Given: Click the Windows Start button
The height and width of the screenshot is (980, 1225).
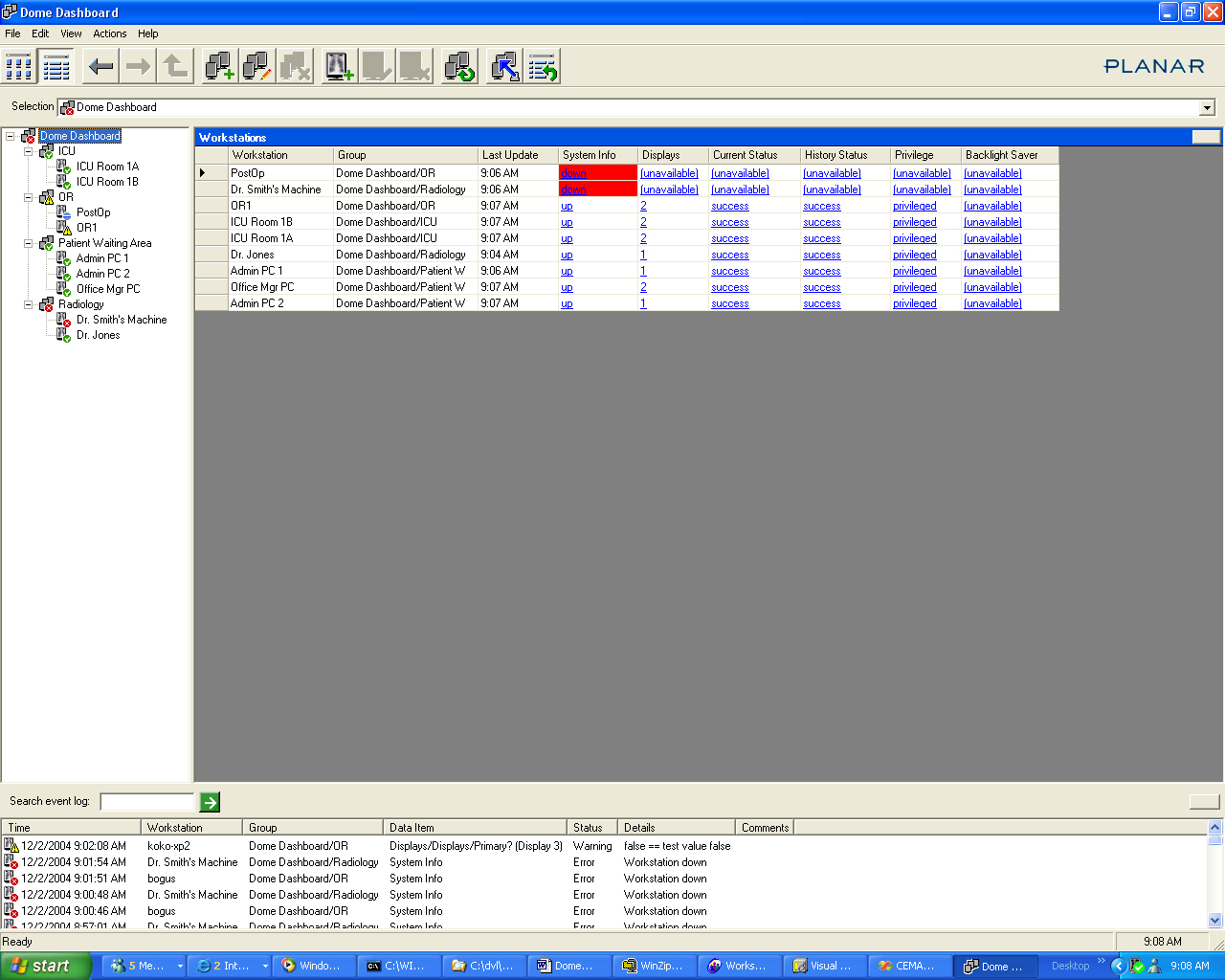Looking at the screenshot, I should tap(46, 966).
